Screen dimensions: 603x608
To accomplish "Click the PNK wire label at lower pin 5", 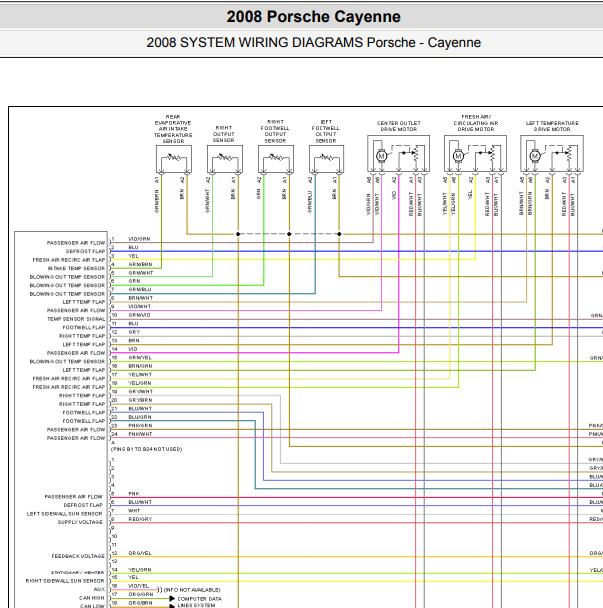I will pos(134,494).
